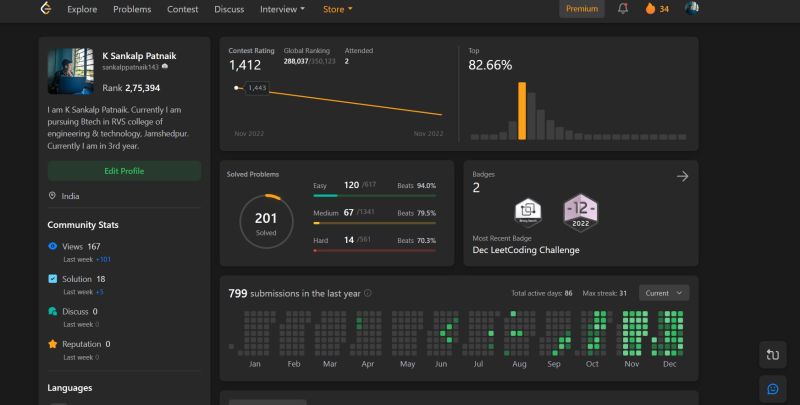The width and height of the screenshot is (800, 405).
Task: Click the Global Ranking 288,037 value
Action: pos(296,61)
